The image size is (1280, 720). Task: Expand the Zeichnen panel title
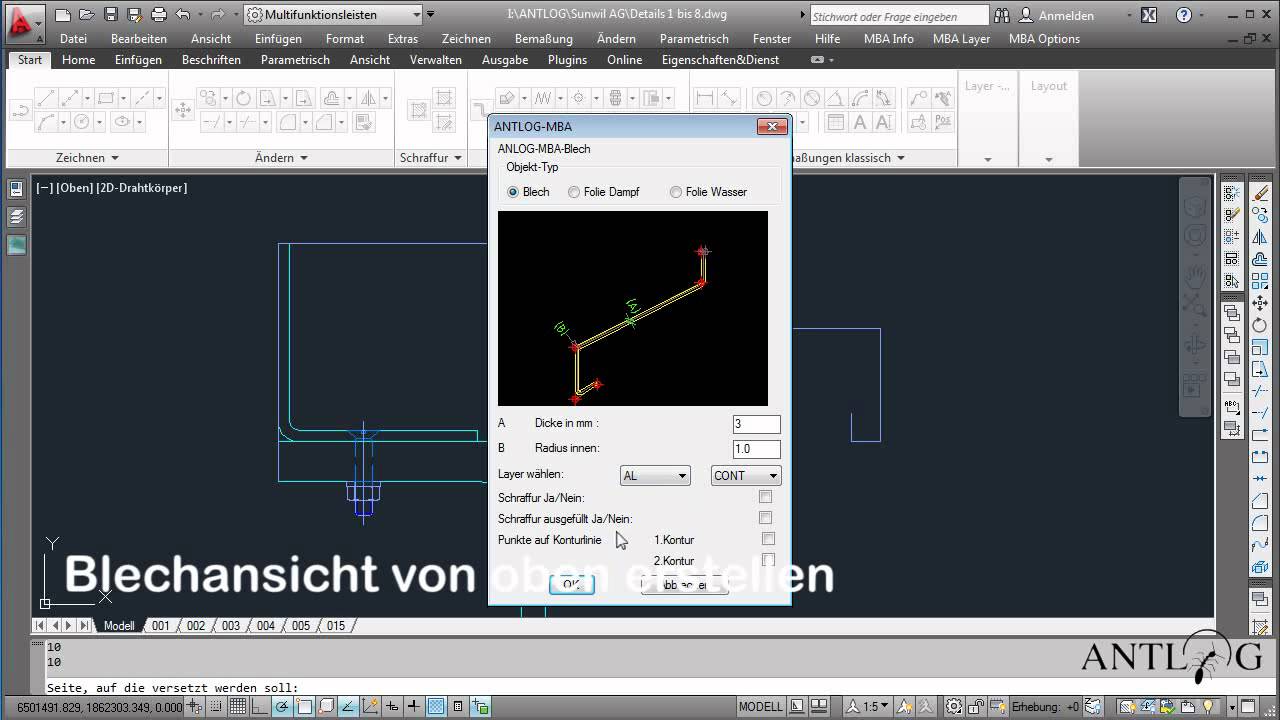point(87,158)
